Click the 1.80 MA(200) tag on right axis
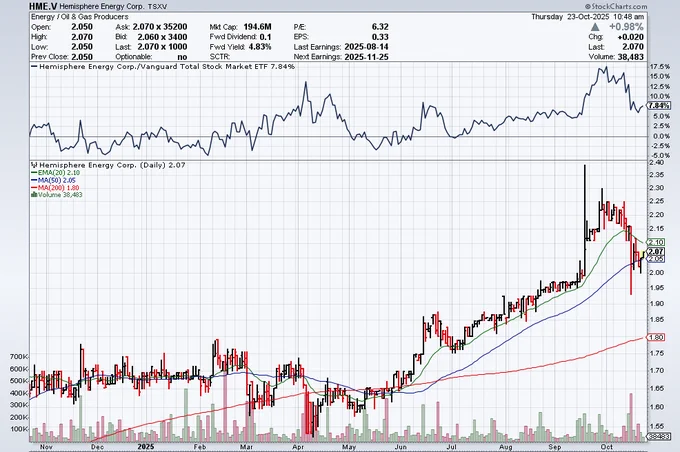This screenshot has width=680, height=452. pyautogui.click(x=656, y=337)
